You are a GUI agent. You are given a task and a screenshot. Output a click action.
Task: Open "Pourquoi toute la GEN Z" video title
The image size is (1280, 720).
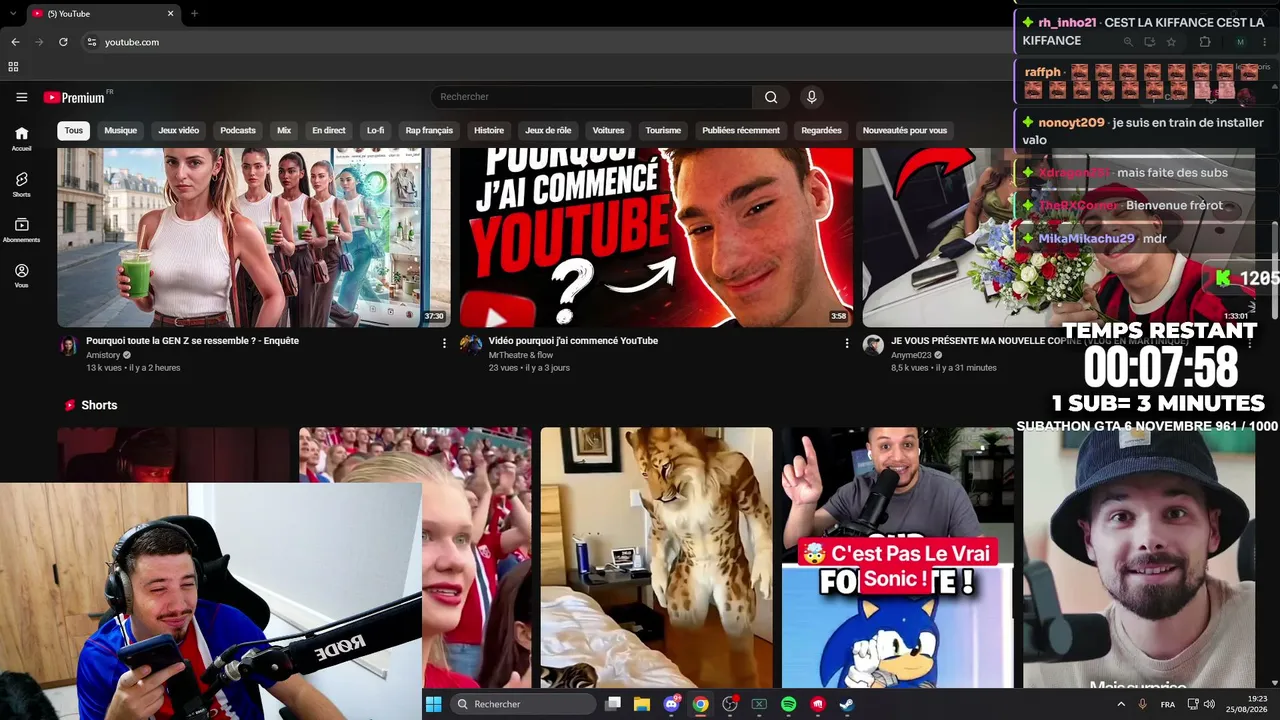pos(193,341)
